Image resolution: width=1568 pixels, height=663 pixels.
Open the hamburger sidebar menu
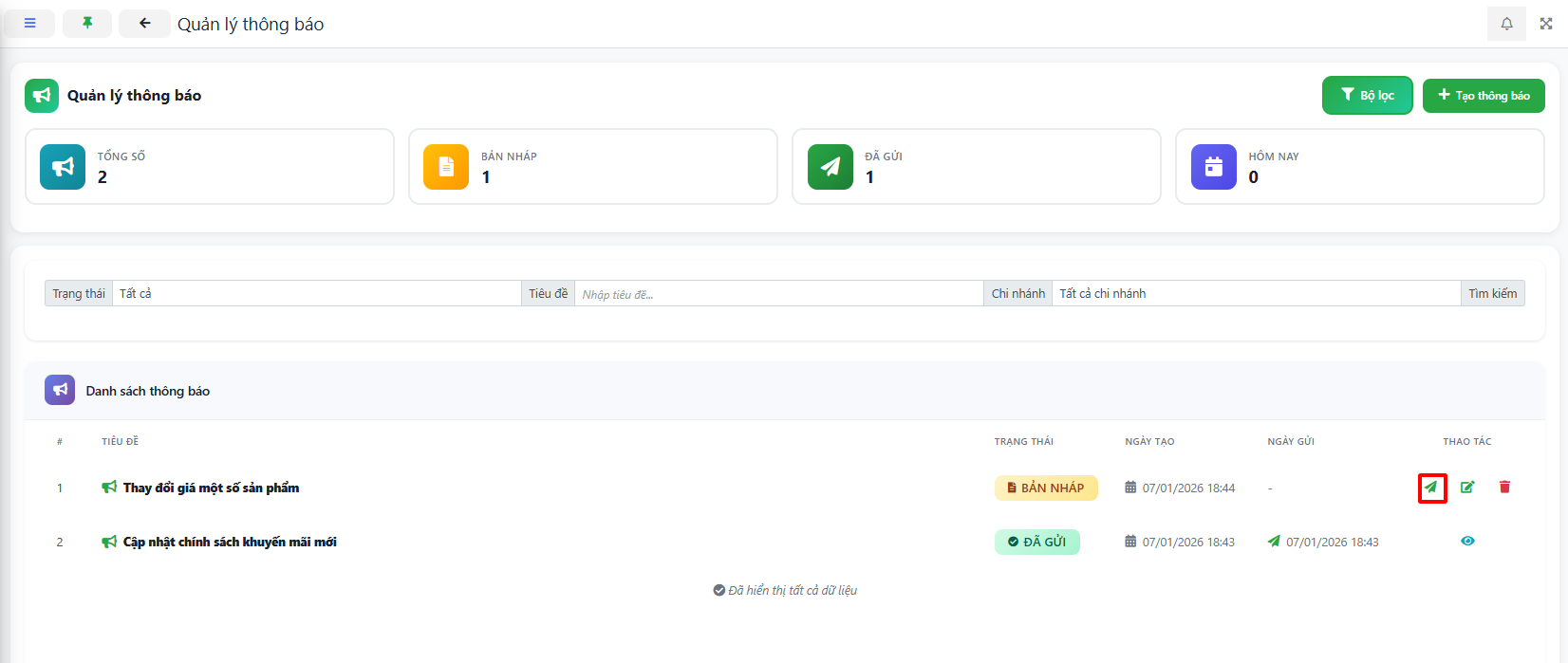pos(30,24)
